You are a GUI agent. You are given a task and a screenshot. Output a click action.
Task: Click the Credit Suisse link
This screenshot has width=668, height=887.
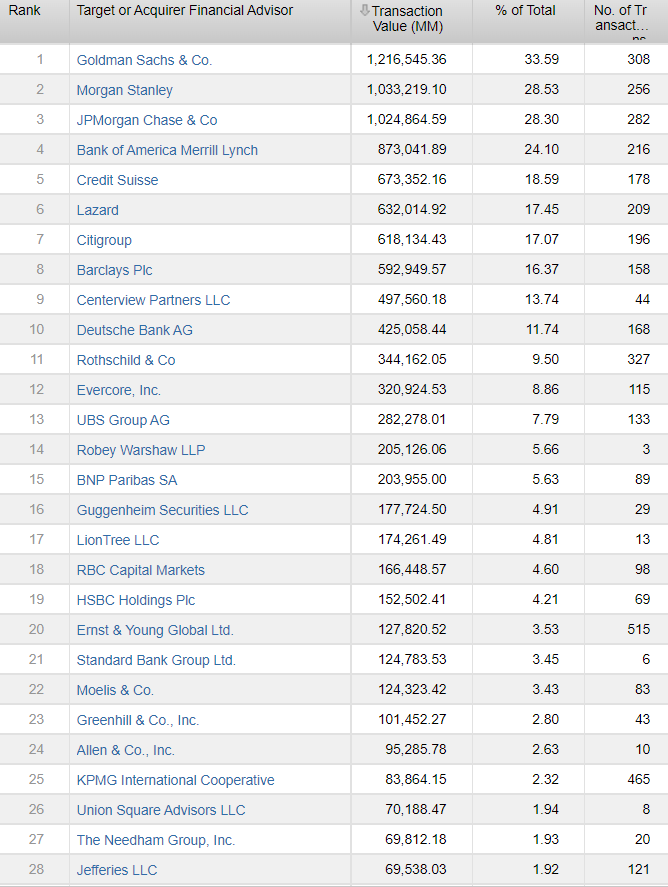pos(117,180)
